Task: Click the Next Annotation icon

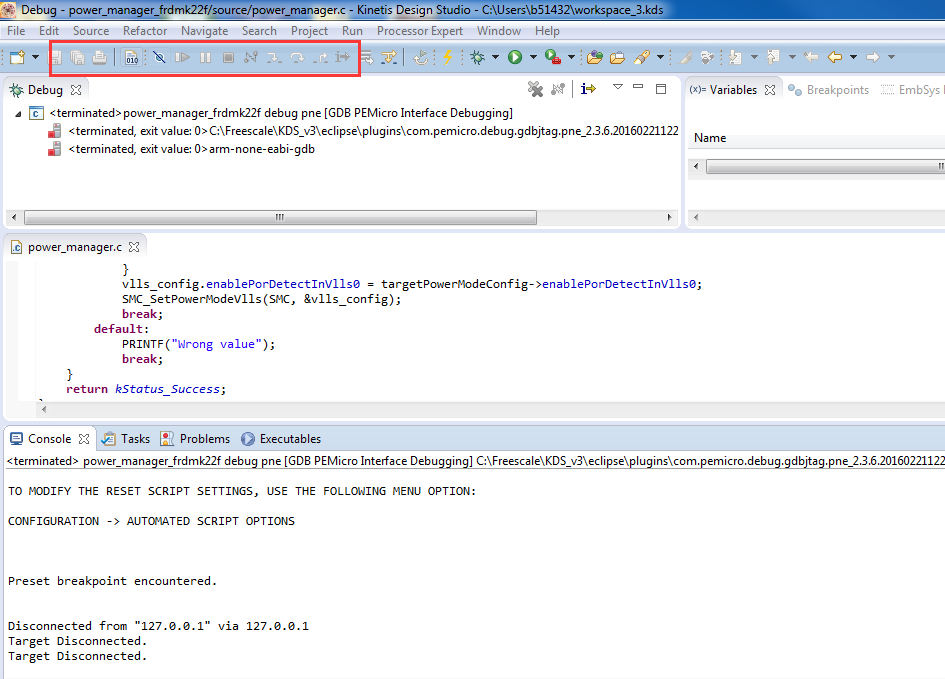Action: pos(736,57)
